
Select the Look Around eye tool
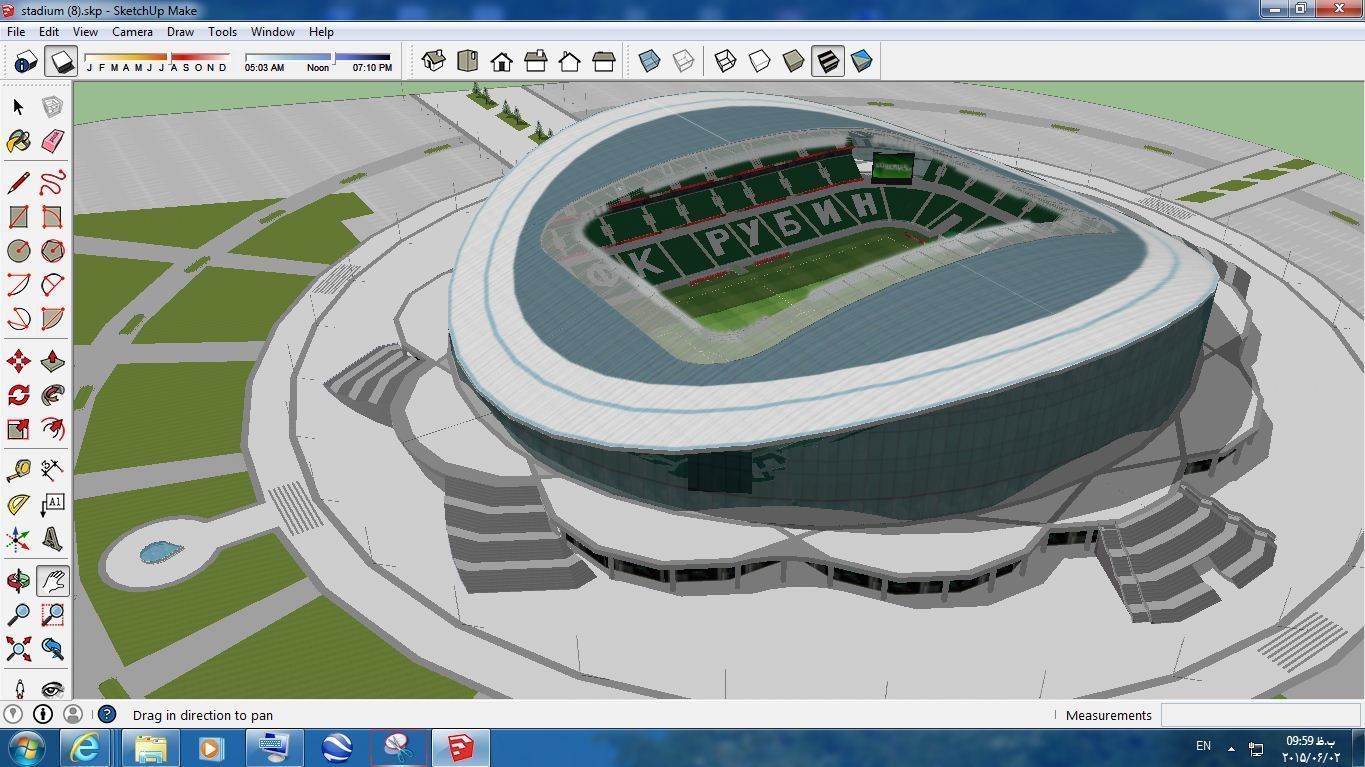(52, 688)
